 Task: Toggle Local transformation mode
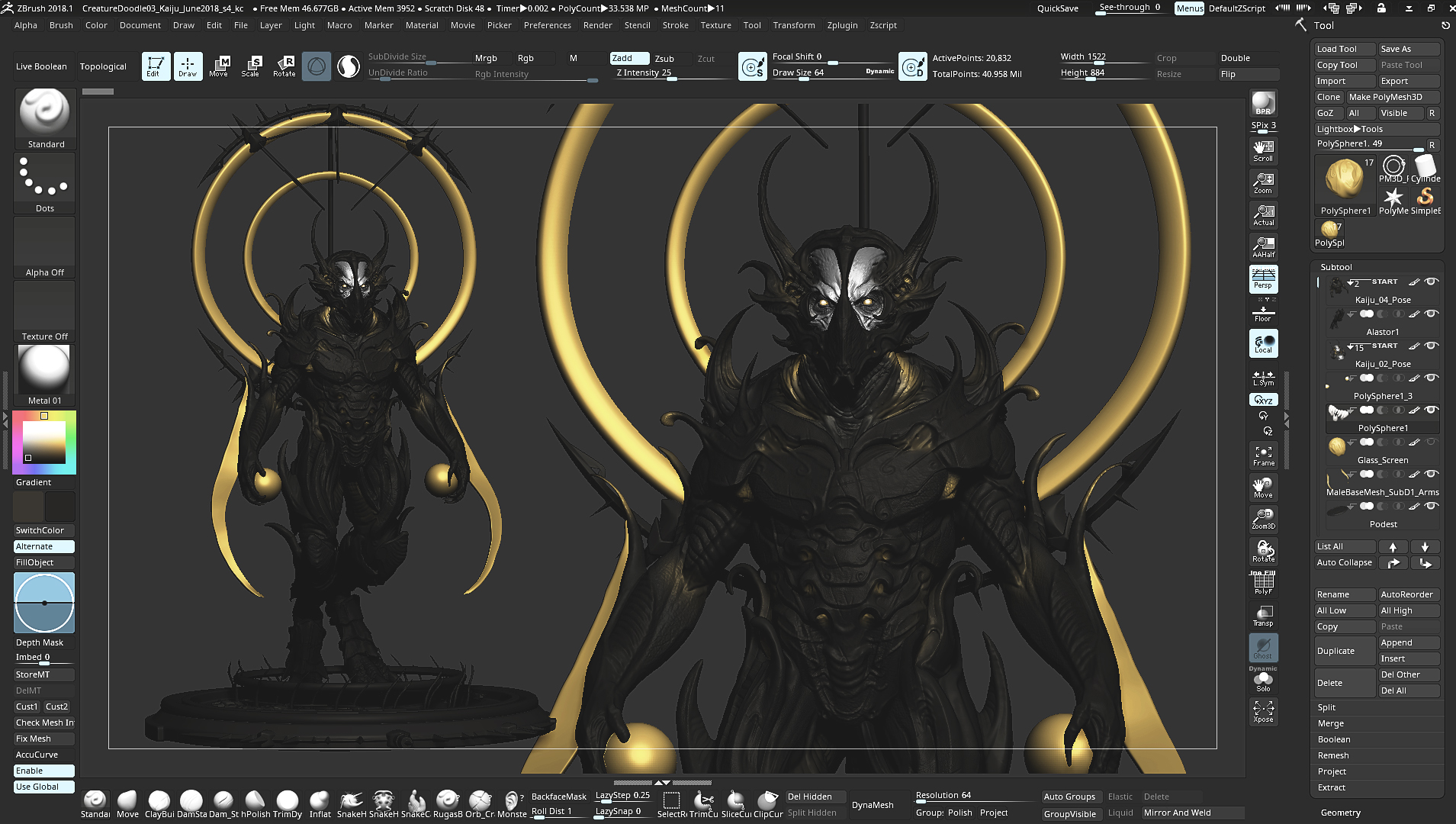(x=1263, y=343)
